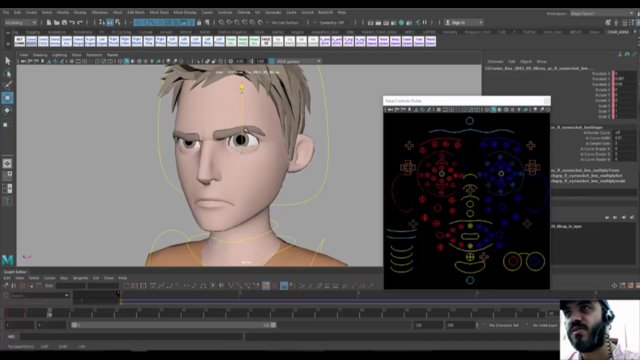The image size is (640, 360).
Task: Toggle highlighted shading icon in Face Controls Picker
Action: tap(493, 110)
